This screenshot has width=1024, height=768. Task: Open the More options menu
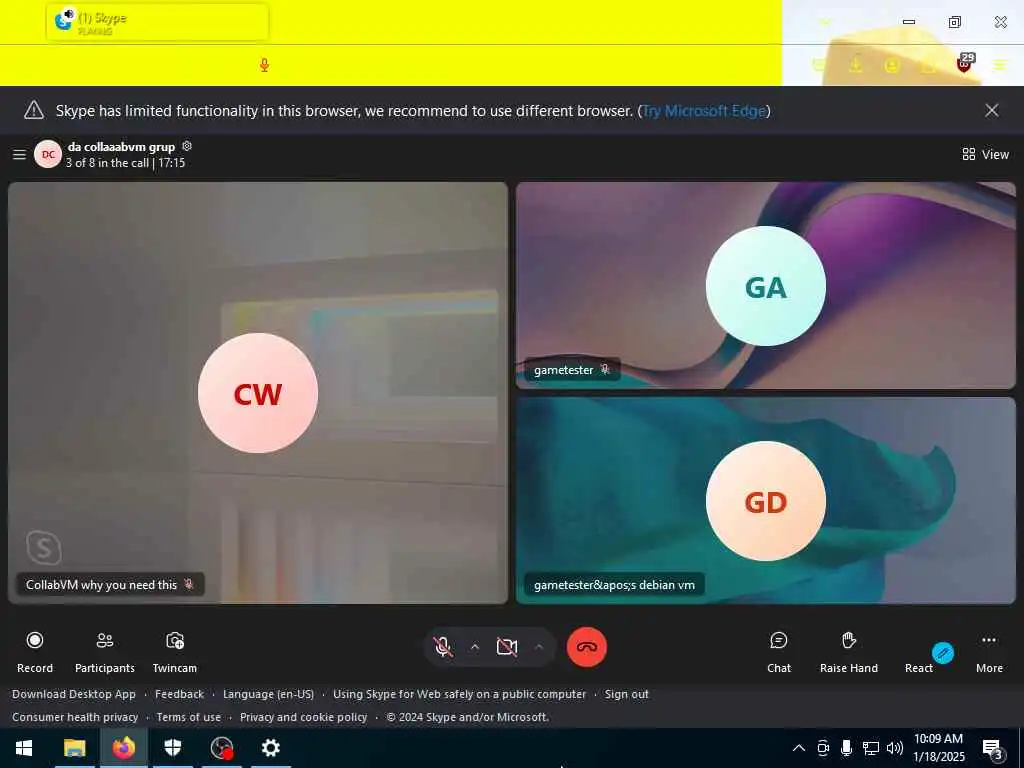989,652
